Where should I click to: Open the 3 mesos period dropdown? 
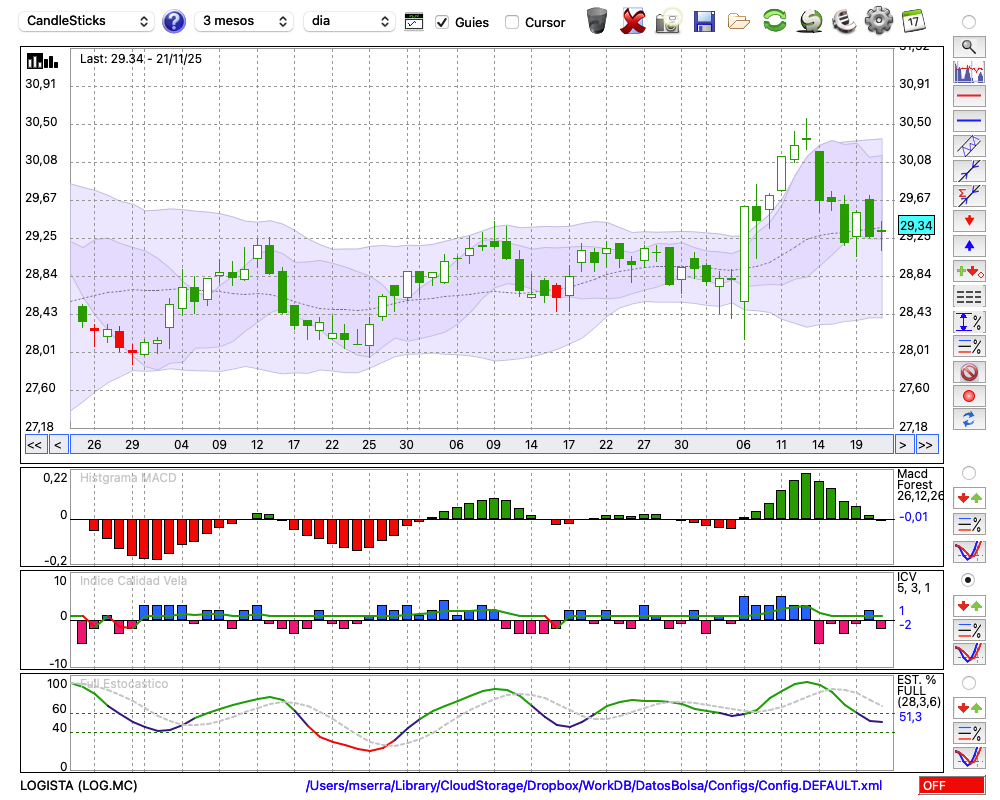point(244,21)
